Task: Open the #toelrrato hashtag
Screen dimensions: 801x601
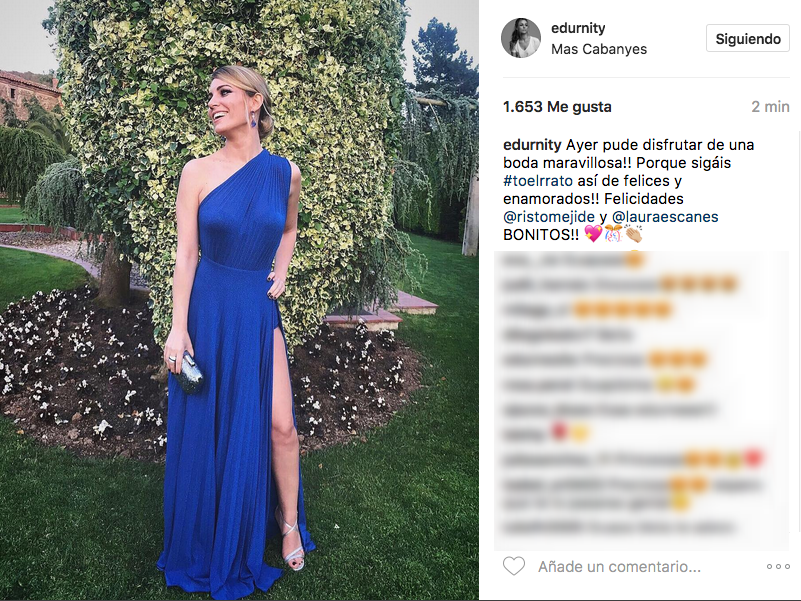Action: click(538, 181)
